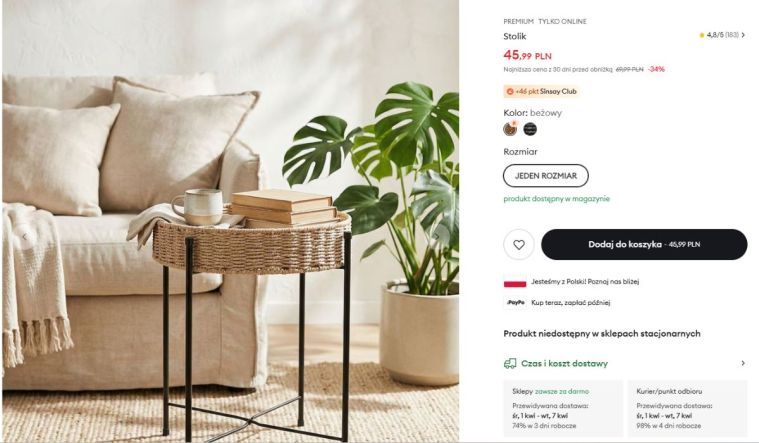Click Kup teraz, zapłać później link
Image resolution: width=759 pixels, height=443 pixels.
[570, 303]
